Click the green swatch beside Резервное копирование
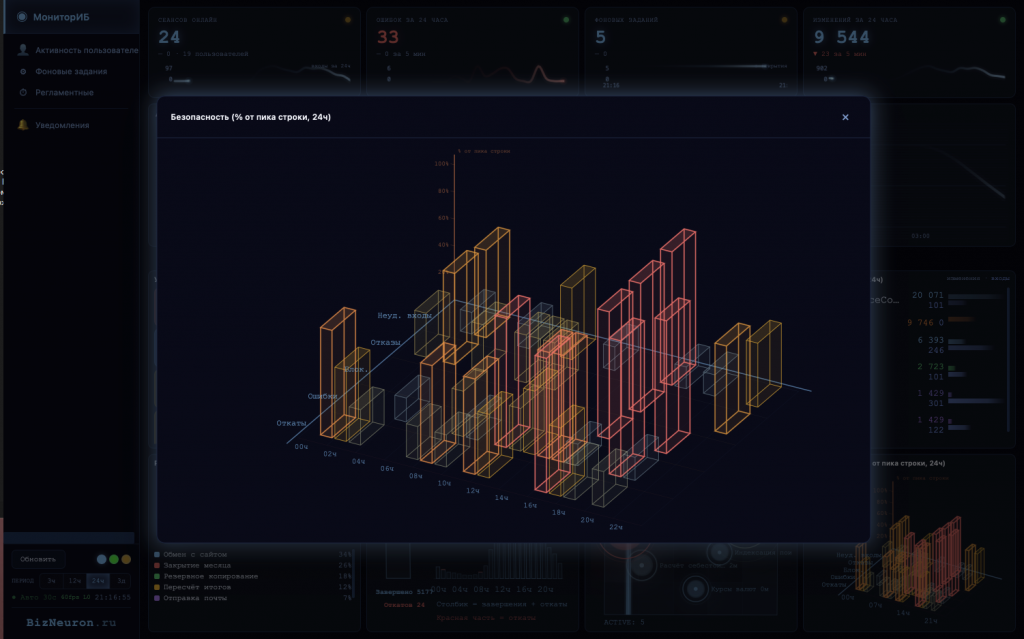1024x639 pixels. [157, 576]
